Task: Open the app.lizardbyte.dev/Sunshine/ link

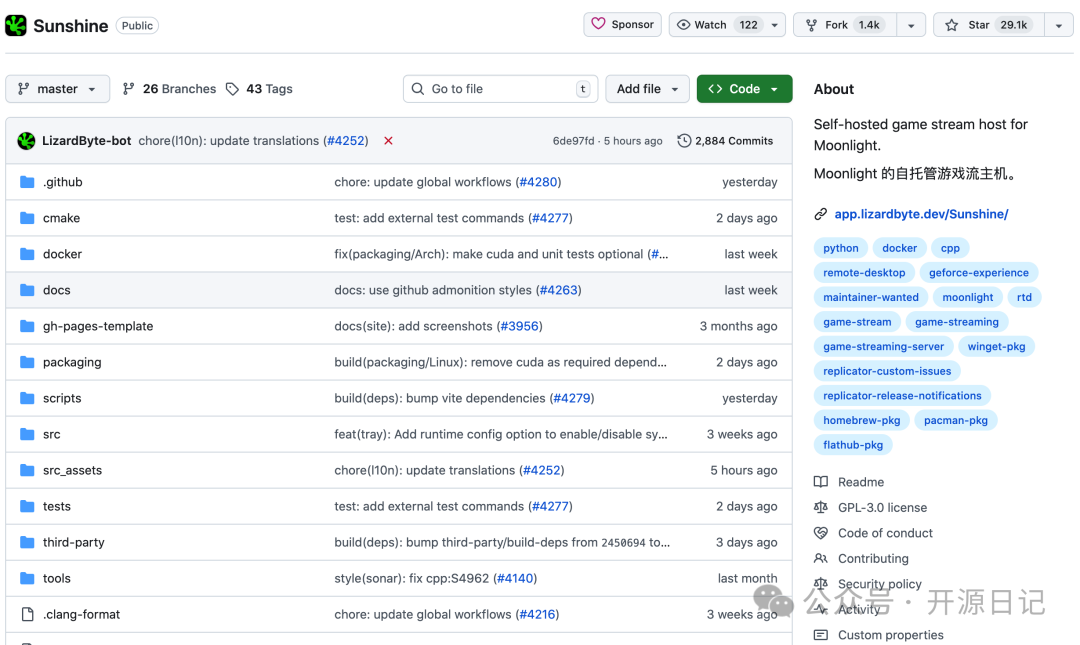Action: (x=921, y=214)
